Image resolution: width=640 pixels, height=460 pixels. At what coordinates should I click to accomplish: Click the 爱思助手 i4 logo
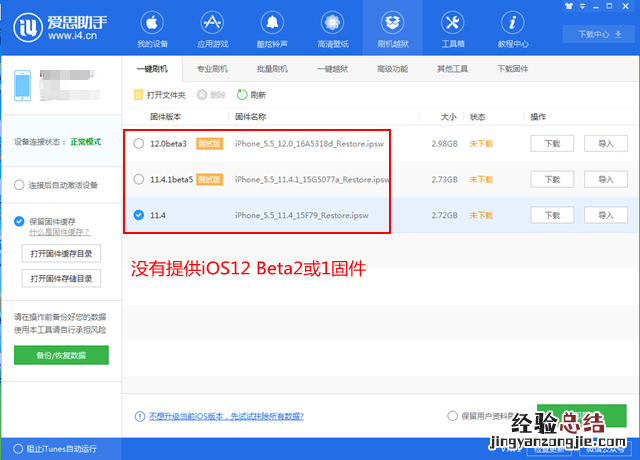click(x=60, y=27)
